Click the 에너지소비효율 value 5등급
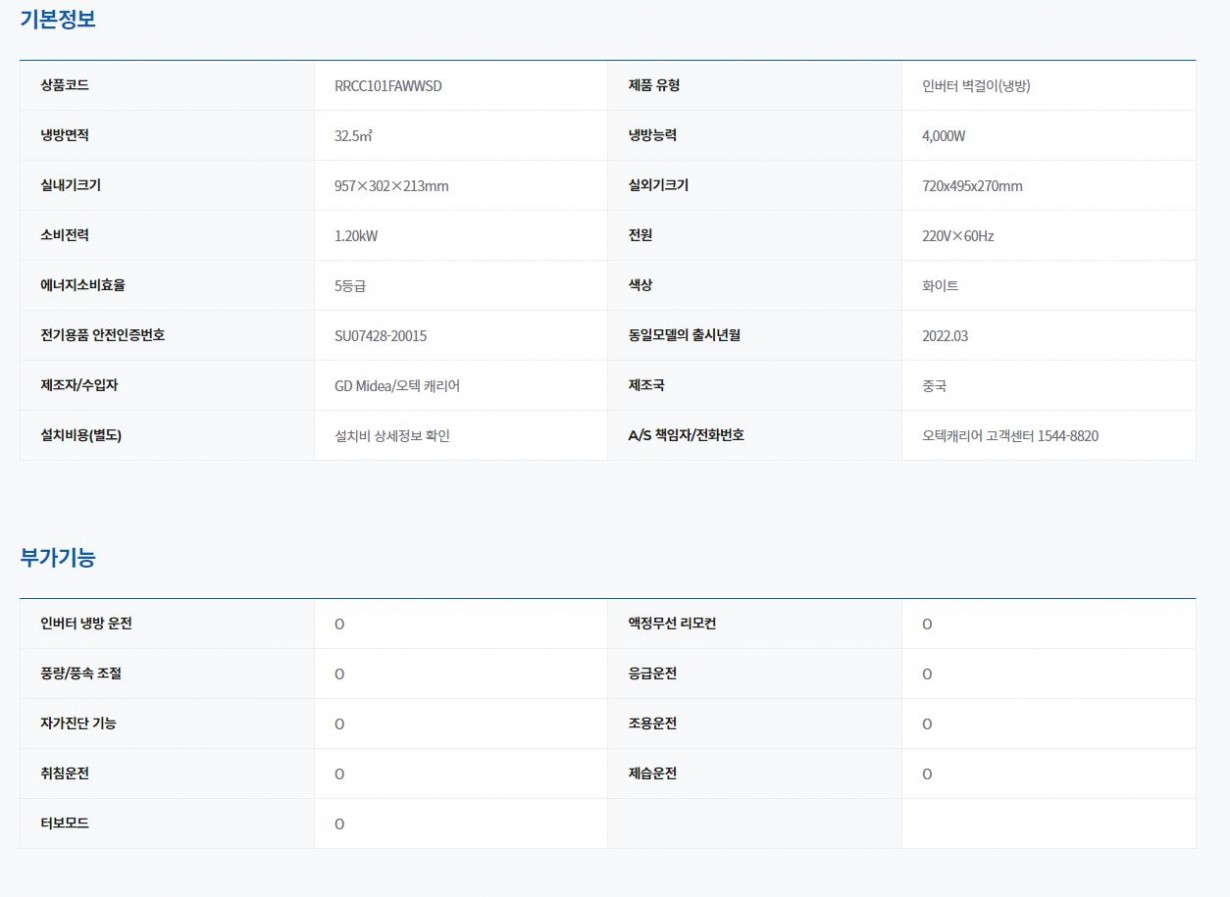This screenshot has height=897, width=1230. pos(350,286)
